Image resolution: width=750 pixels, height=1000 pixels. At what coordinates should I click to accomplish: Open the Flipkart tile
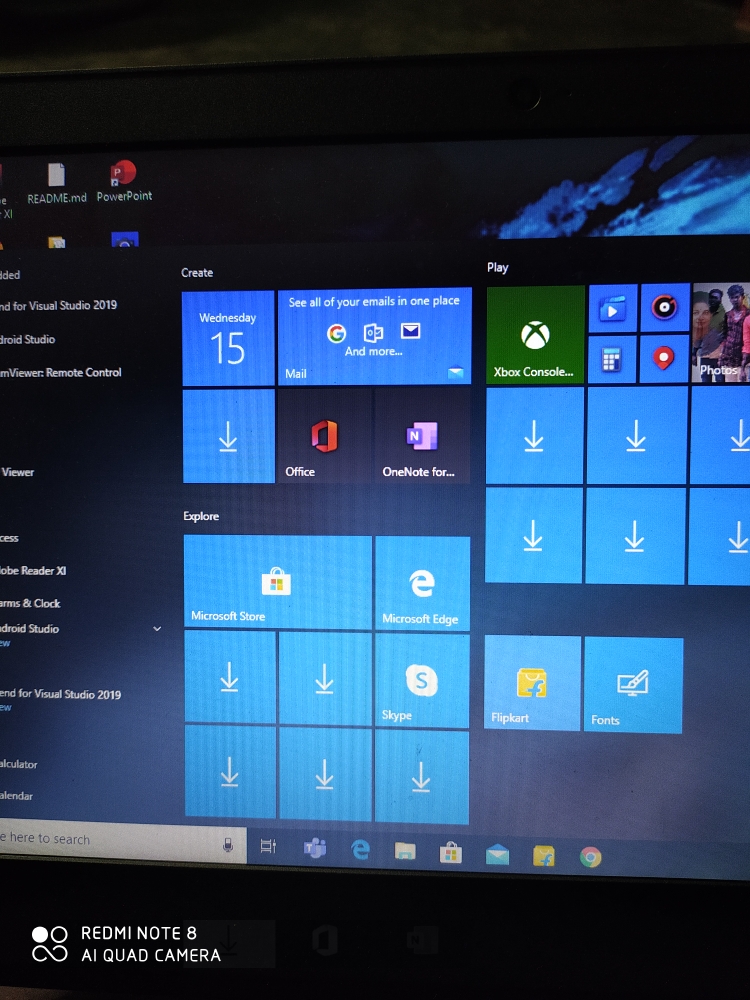point(532,684)
